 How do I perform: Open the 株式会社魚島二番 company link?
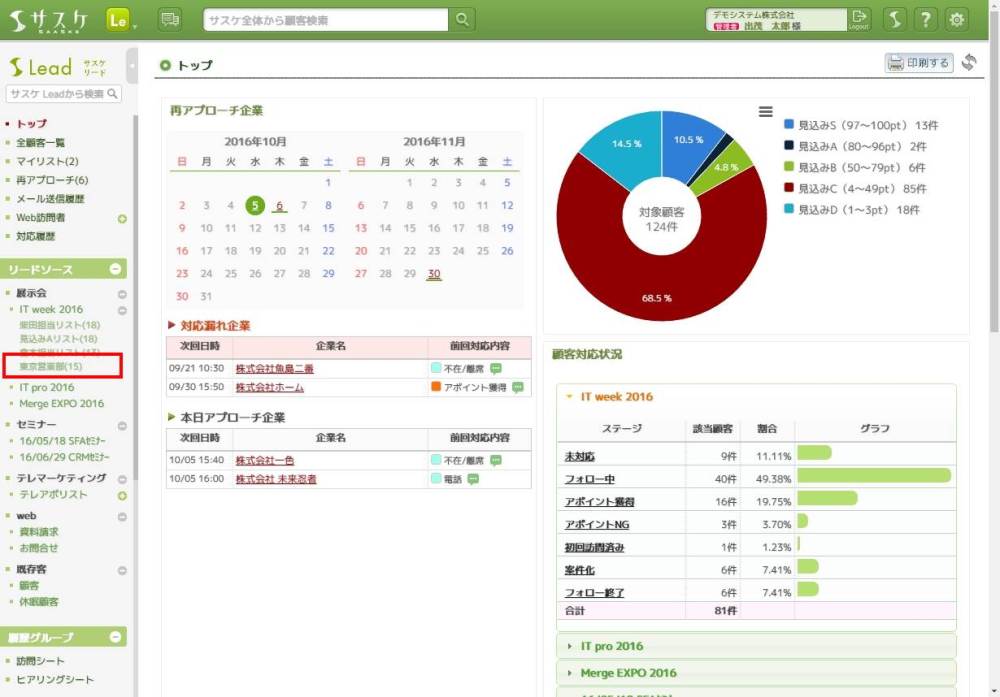click(x=274, y=369)
